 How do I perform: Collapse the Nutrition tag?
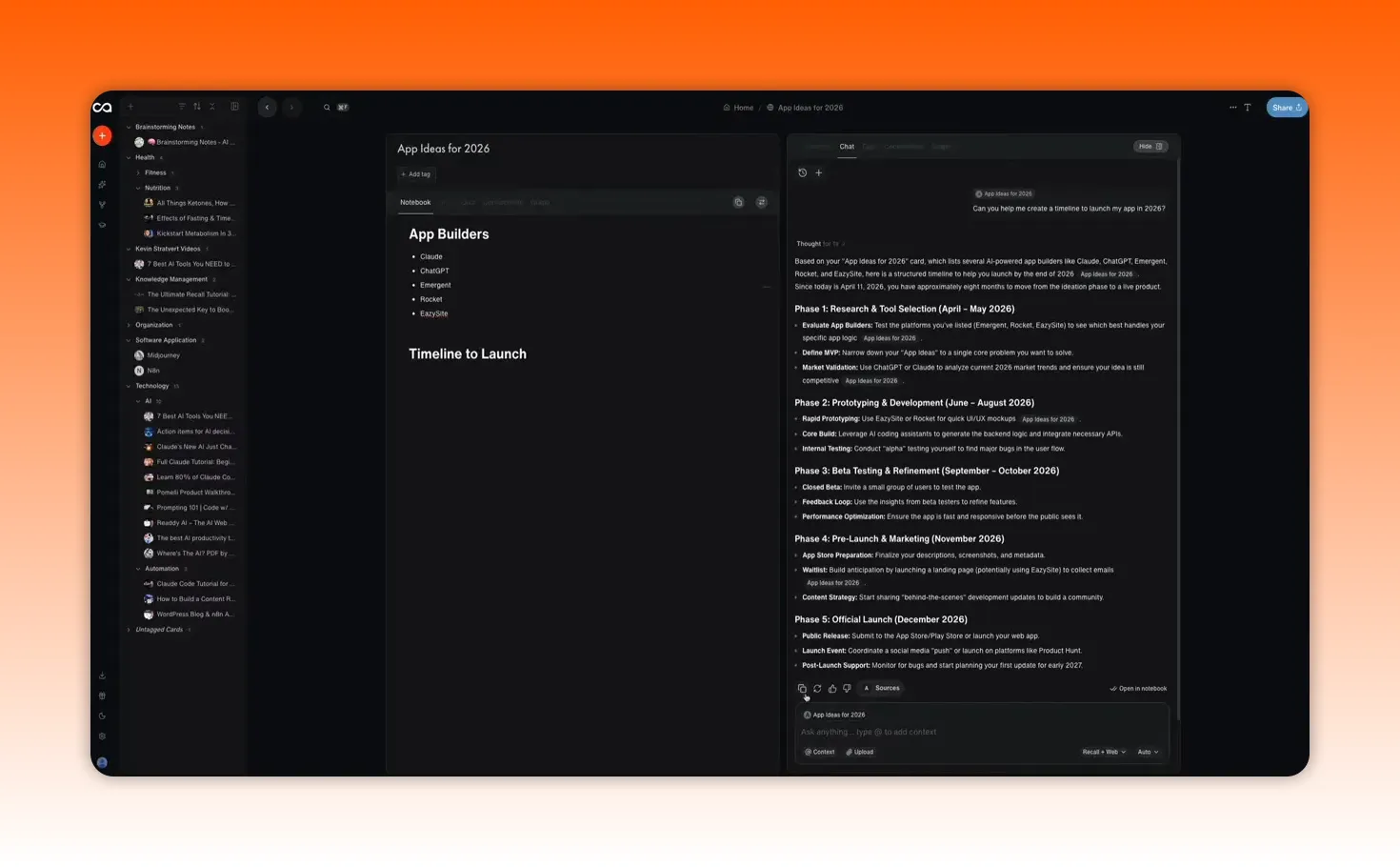(x=138, y=188)
